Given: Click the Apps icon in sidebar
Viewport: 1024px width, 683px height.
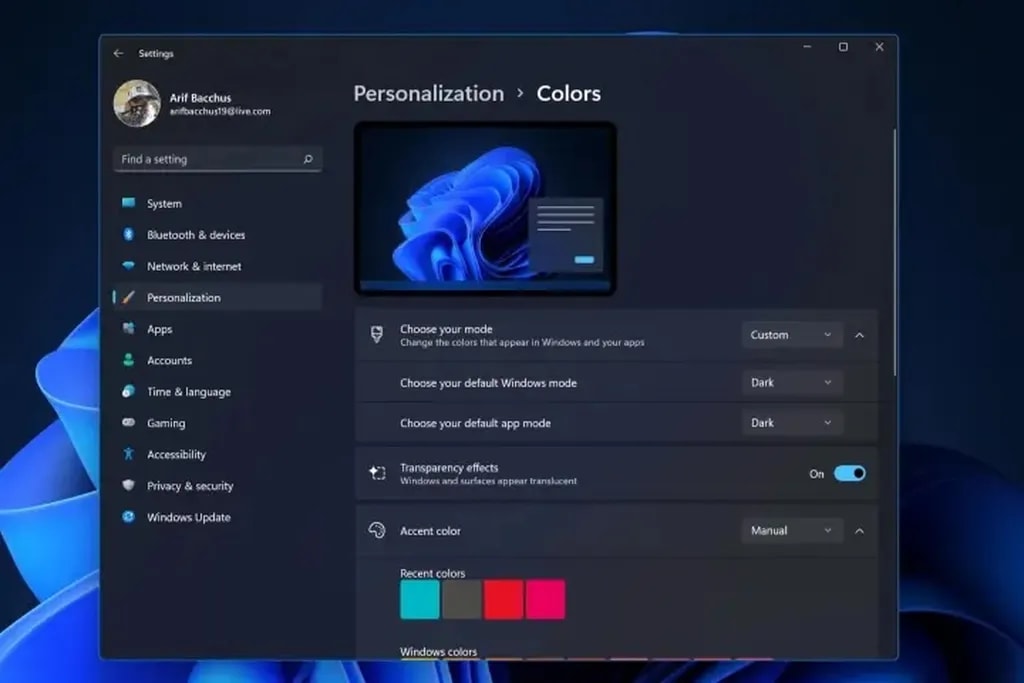Looking at the screenshot, I should (x=128, y=329).
